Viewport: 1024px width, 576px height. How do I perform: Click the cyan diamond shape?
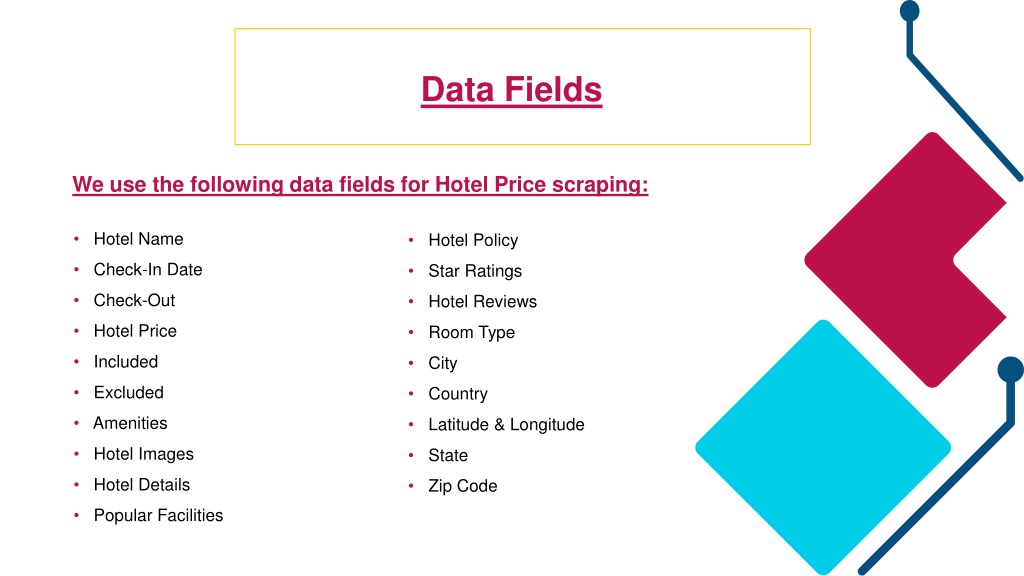(x=823, y=447)
